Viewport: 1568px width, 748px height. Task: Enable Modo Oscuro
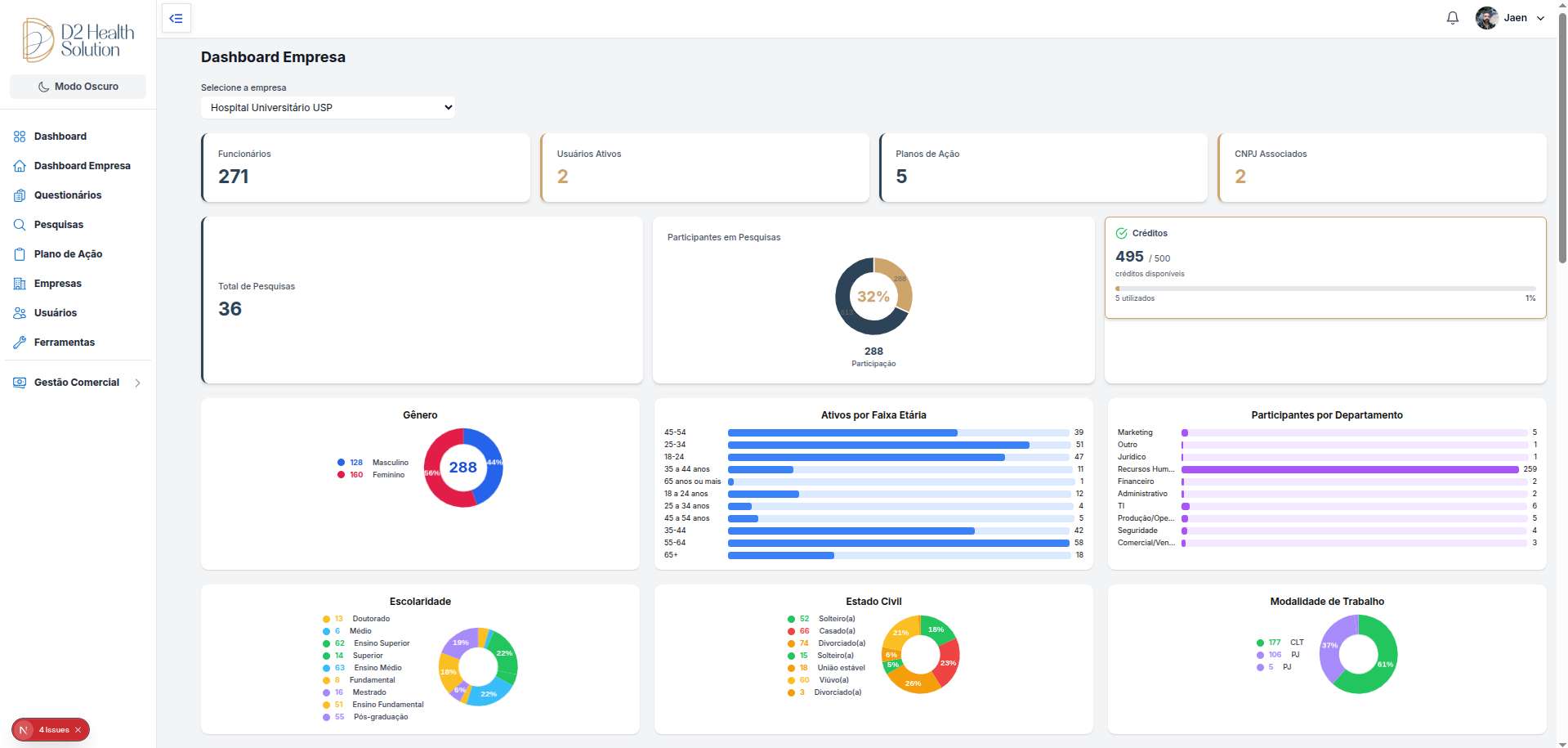[78, 86]
